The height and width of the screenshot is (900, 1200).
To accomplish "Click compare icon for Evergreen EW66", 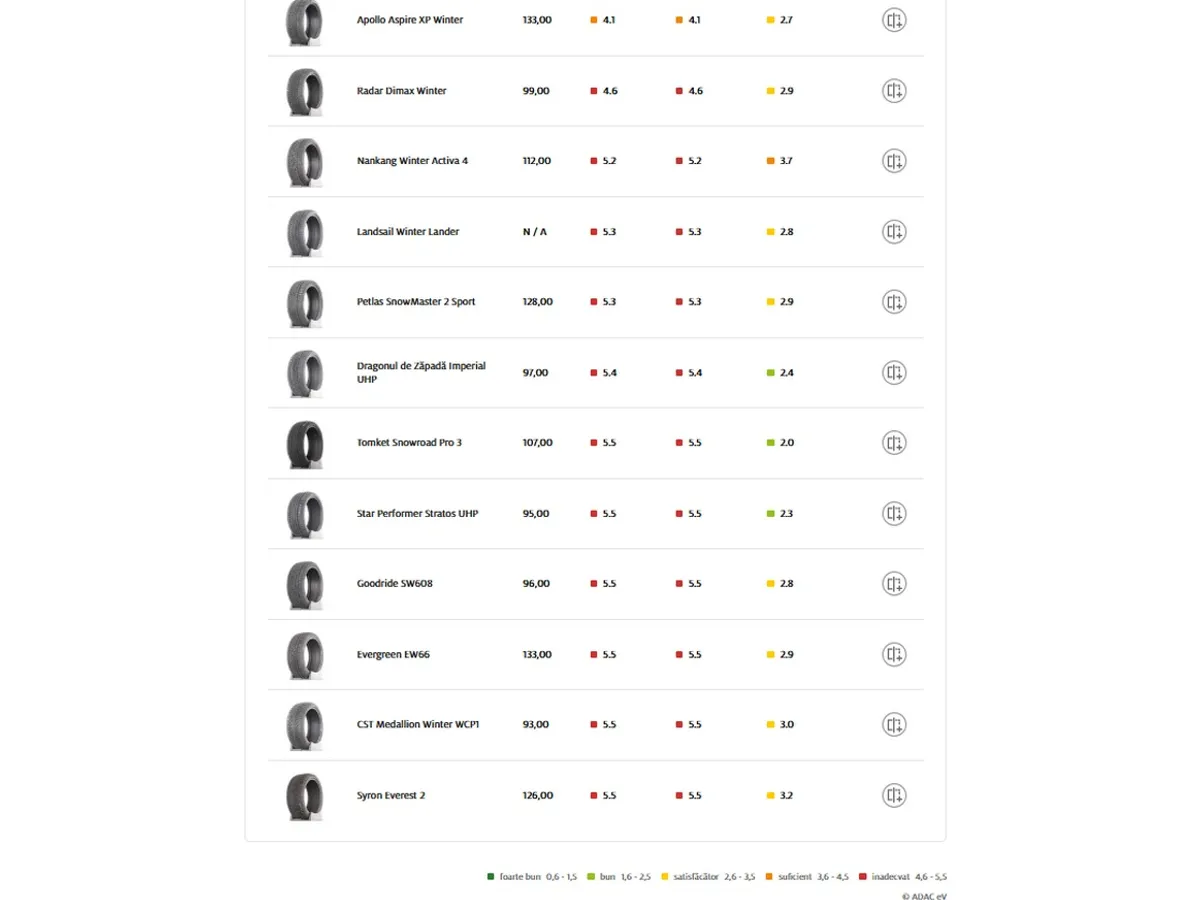I will (x=894, y=655).
